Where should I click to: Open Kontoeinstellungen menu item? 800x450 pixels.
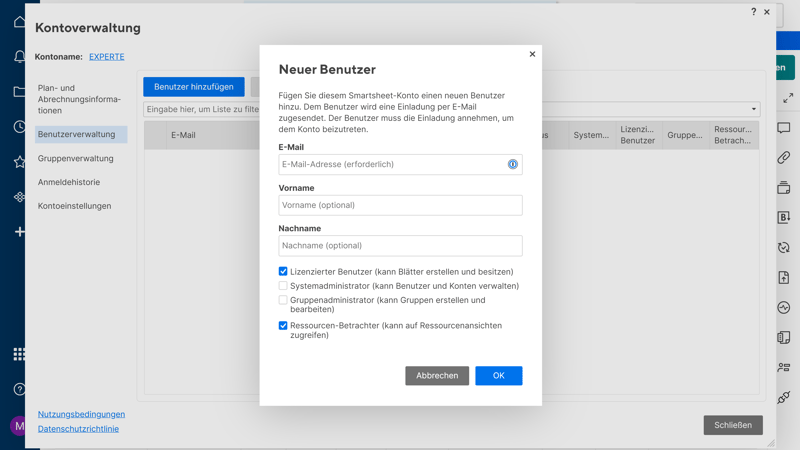coord(75,206)
